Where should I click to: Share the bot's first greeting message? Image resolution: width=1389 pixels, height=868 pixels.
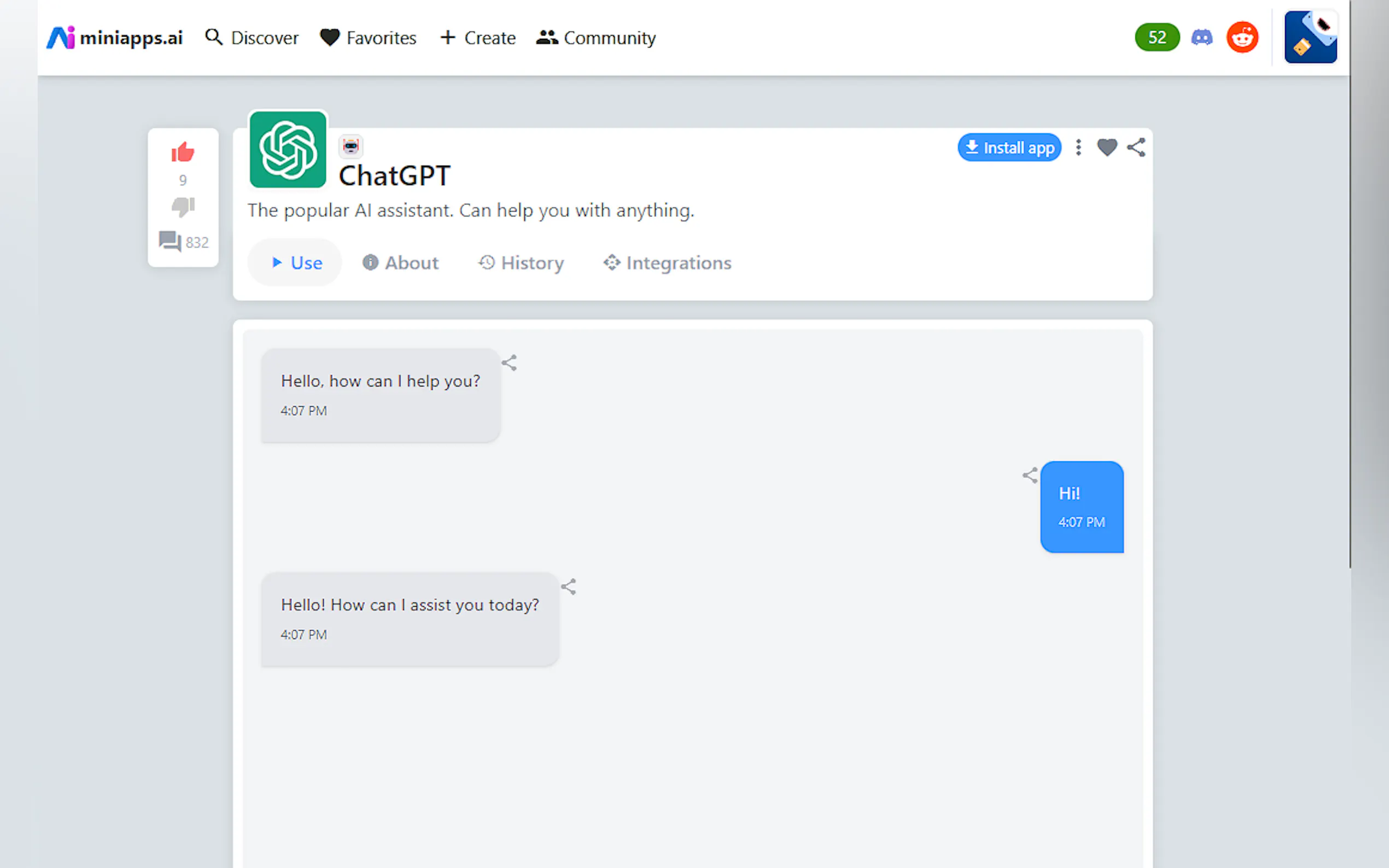point(509,362)
